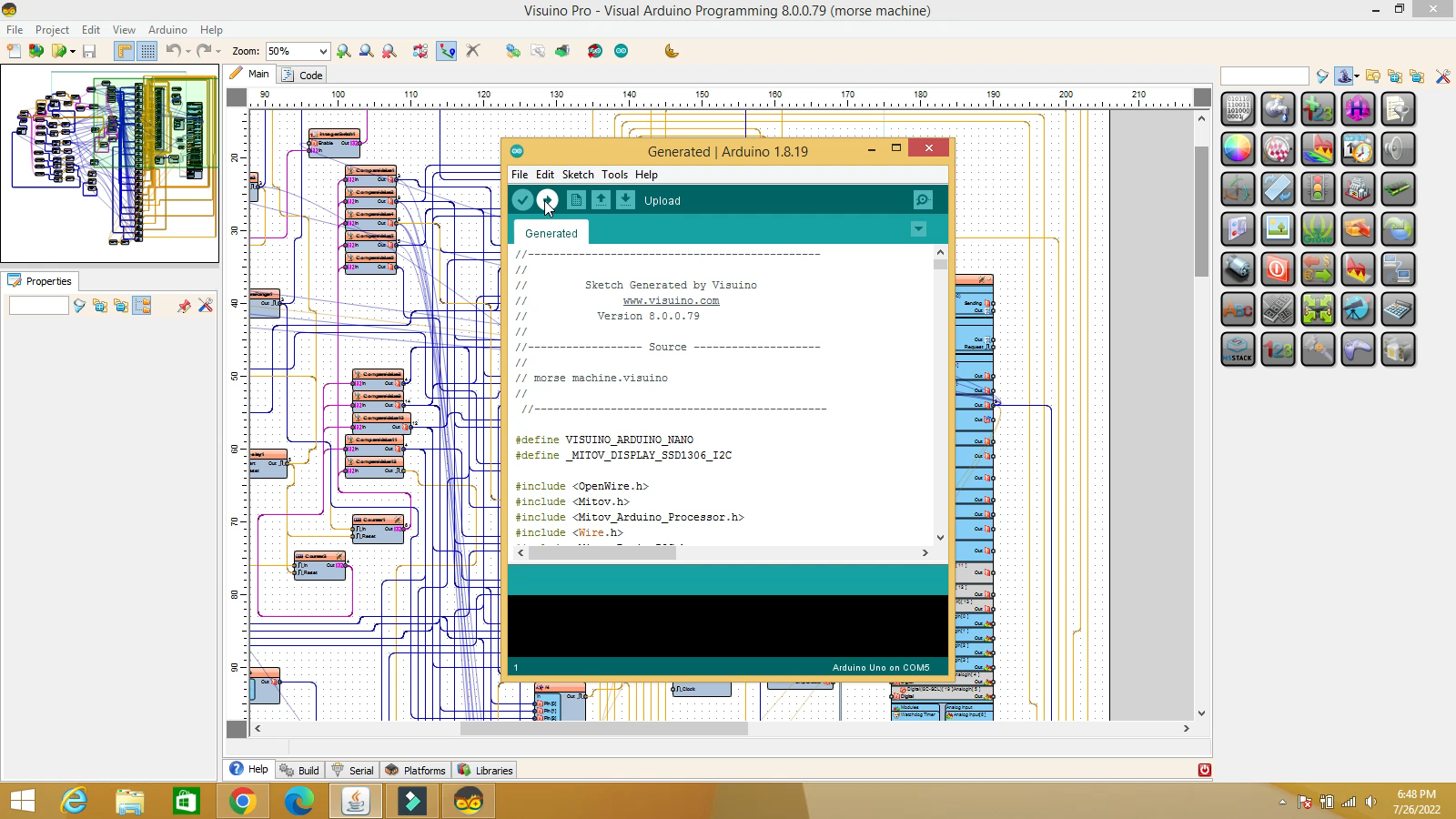Open a sketch with the up-arrow icon
This screenshot has height=819, width=1456.
tap(601, 200)
